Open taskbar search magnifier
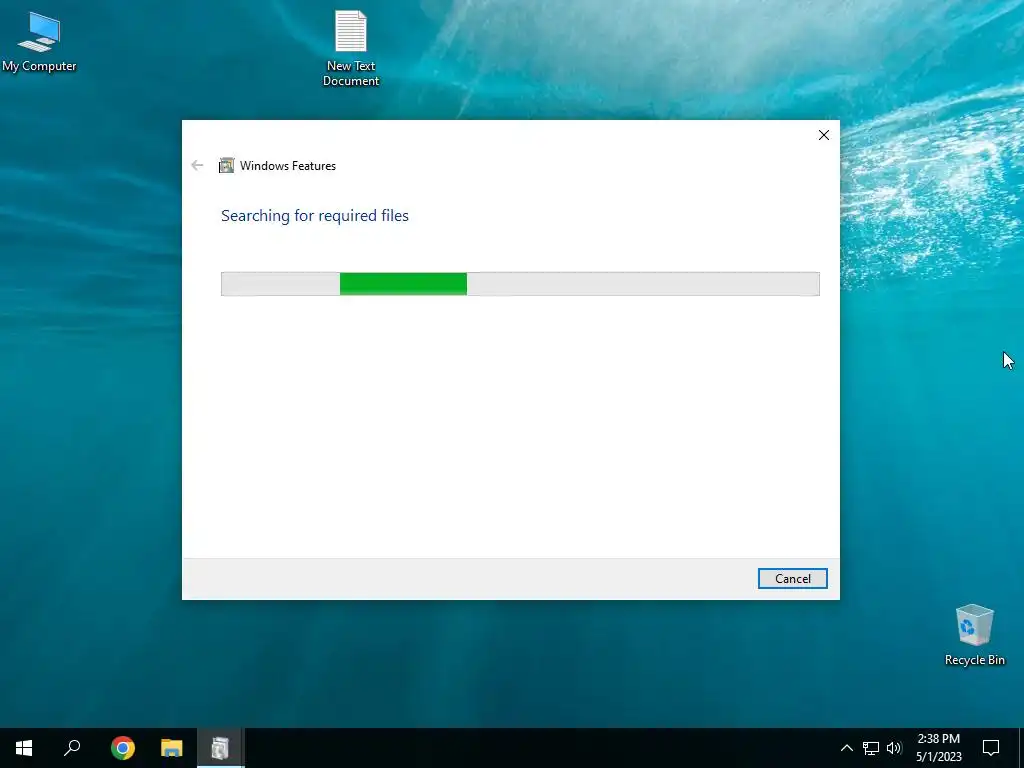Image resolution: width=1024 pixels, height=768 pixels. [x=72, y=748]
